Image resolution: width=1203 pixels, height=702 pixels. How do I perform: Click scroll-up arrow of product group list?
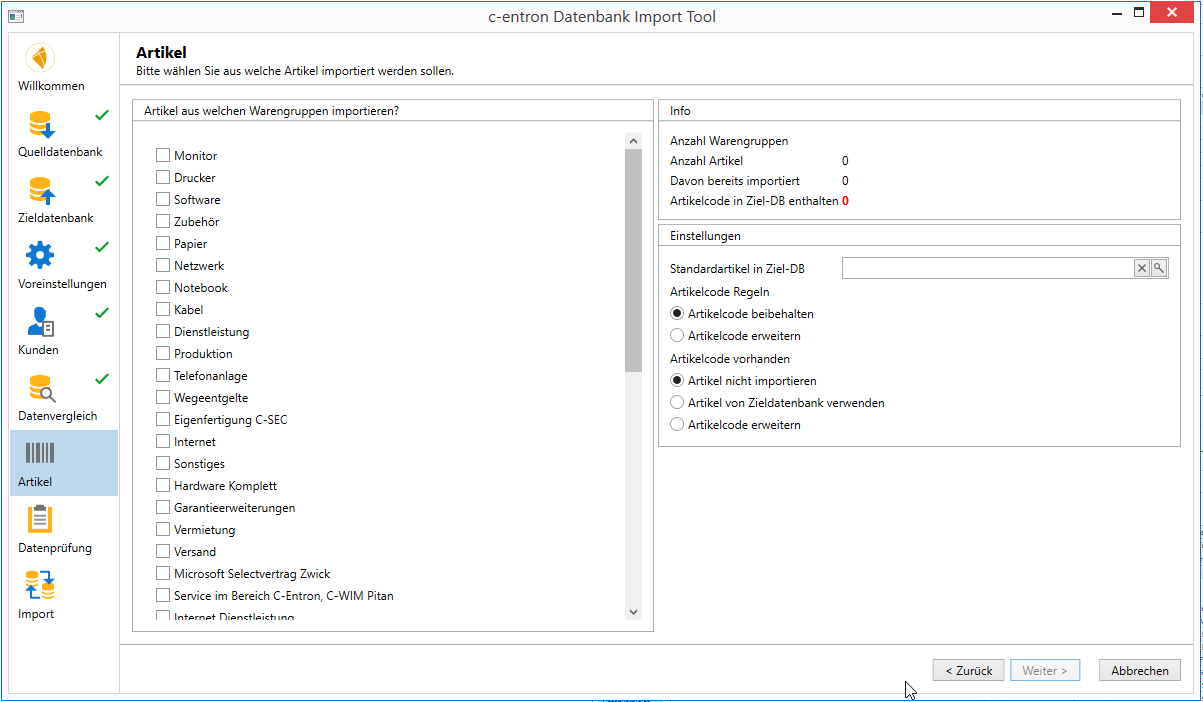(633, 142)
